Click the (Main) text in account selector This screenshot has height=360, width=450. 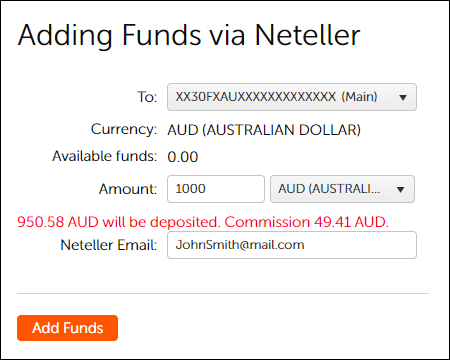pyautogui.click(x=359, y=97)
